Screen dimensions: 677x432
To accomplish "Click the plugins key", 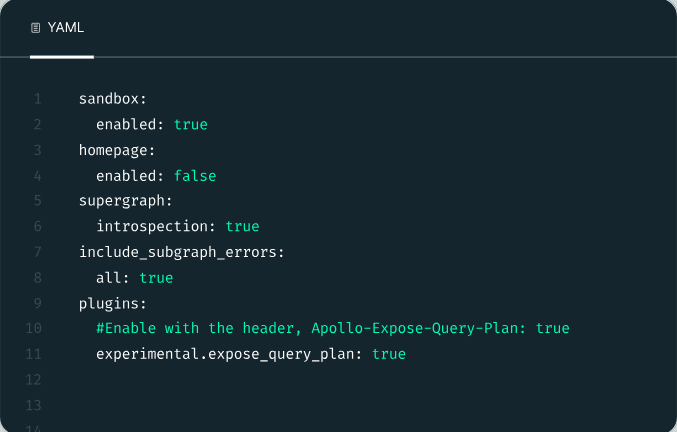I will (x=108, y=304).
